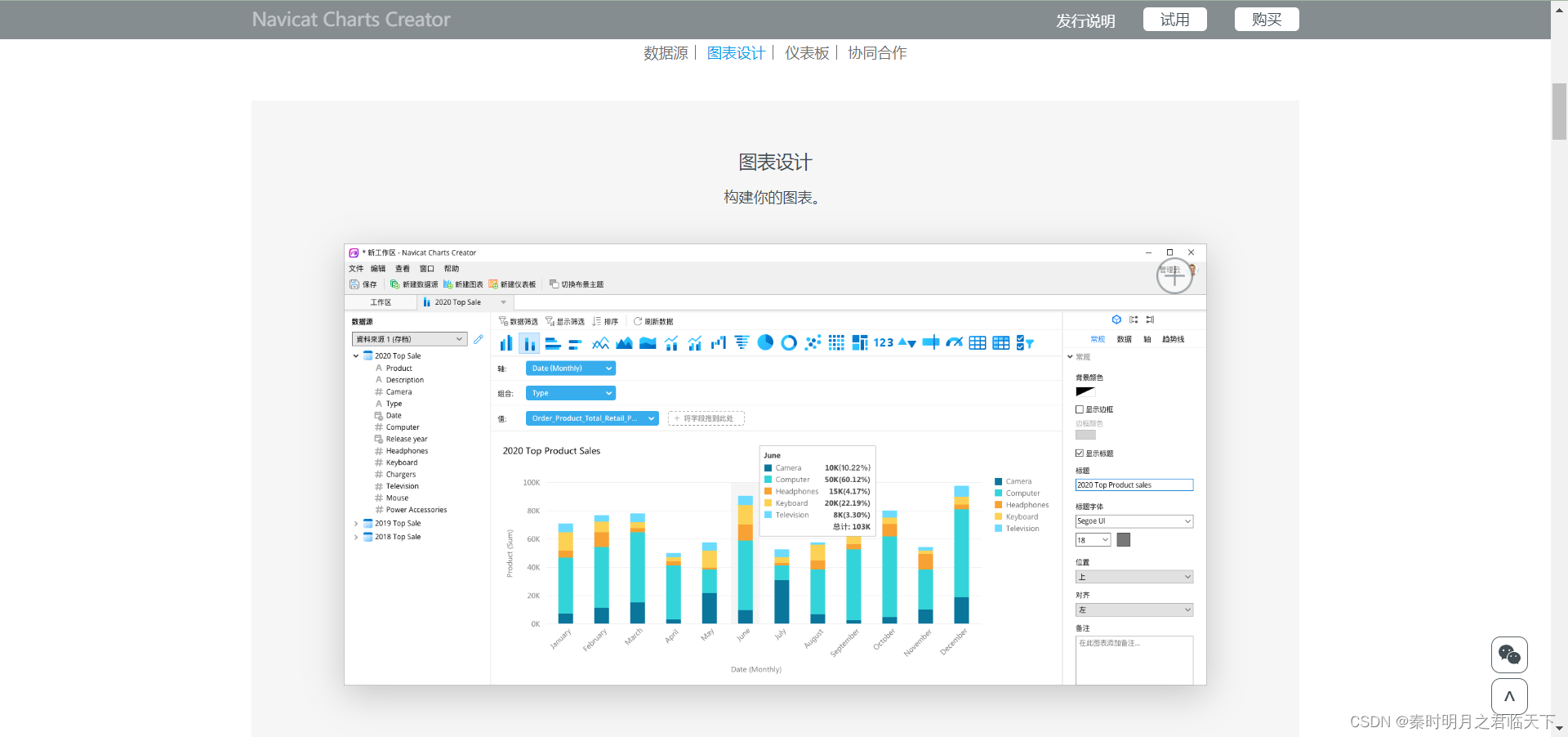Select the trend up-down arrows icon
Viewport: 1568px width, 737px height.
(x=907, y=343)
